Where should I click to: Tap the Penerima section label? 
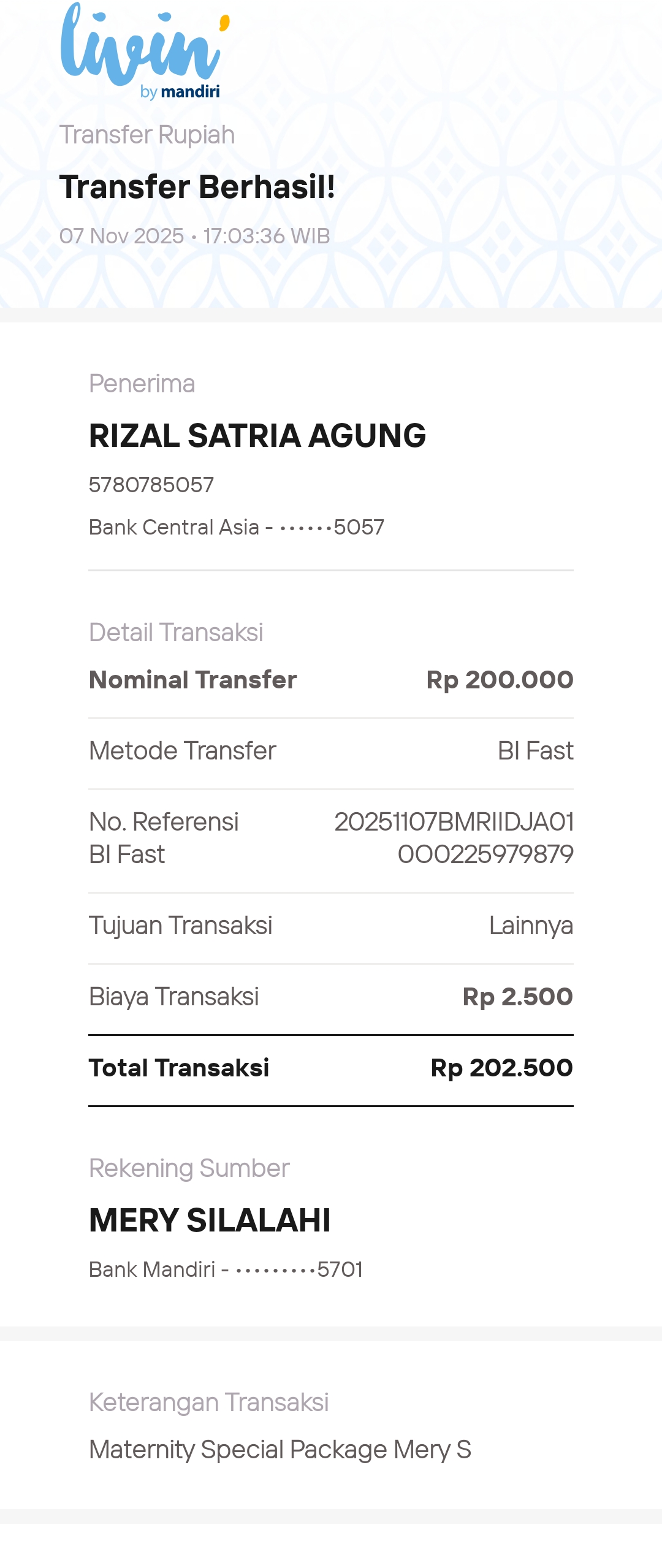(142, 384)
